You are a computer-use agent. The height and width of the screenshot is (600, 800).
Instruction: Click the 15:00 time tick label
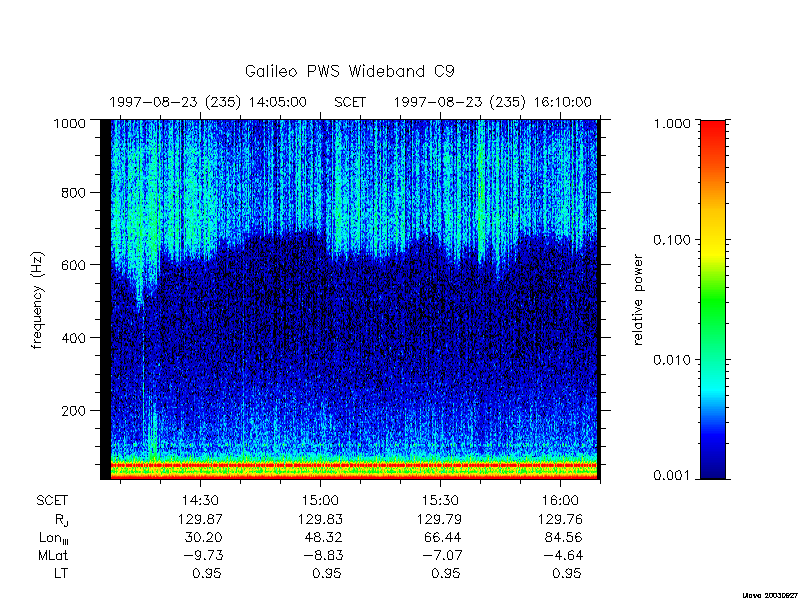pyautogui.click(x=320, y=501)
